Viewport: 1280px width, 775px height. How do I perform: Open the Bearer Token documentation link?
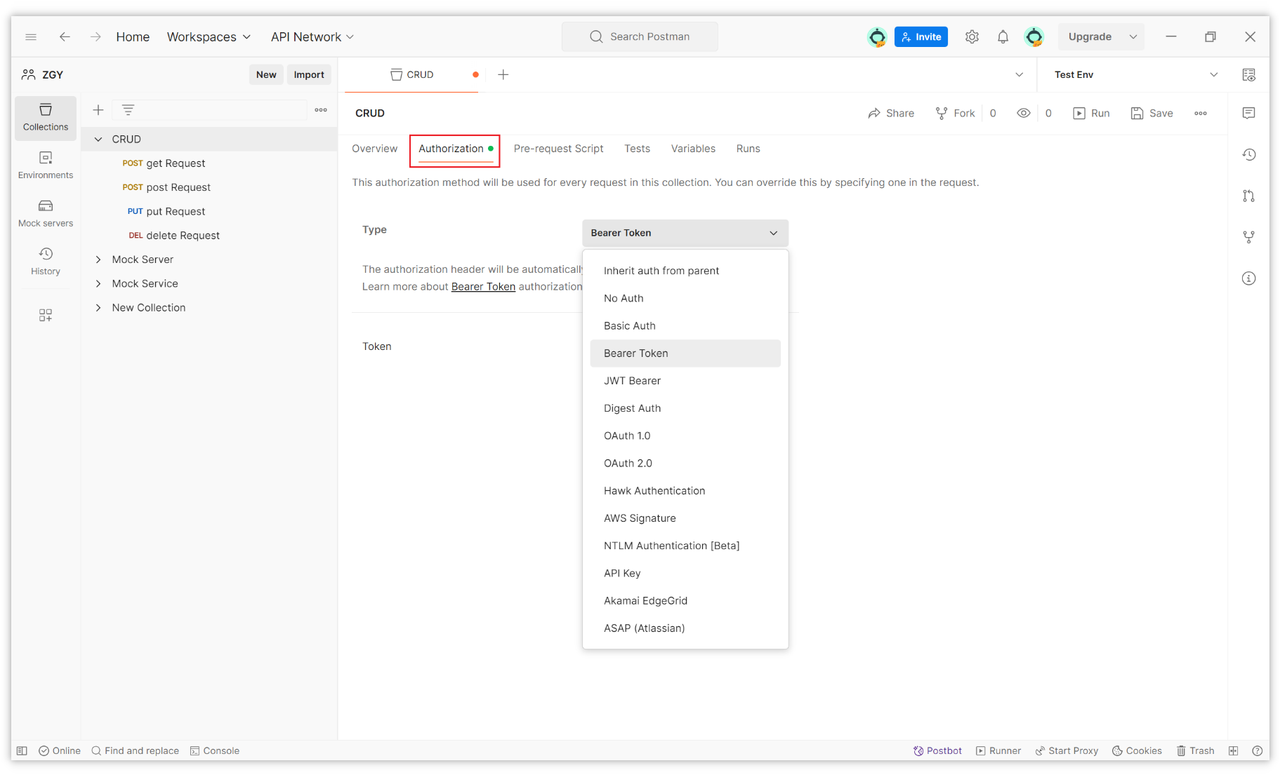pos(483,287)
